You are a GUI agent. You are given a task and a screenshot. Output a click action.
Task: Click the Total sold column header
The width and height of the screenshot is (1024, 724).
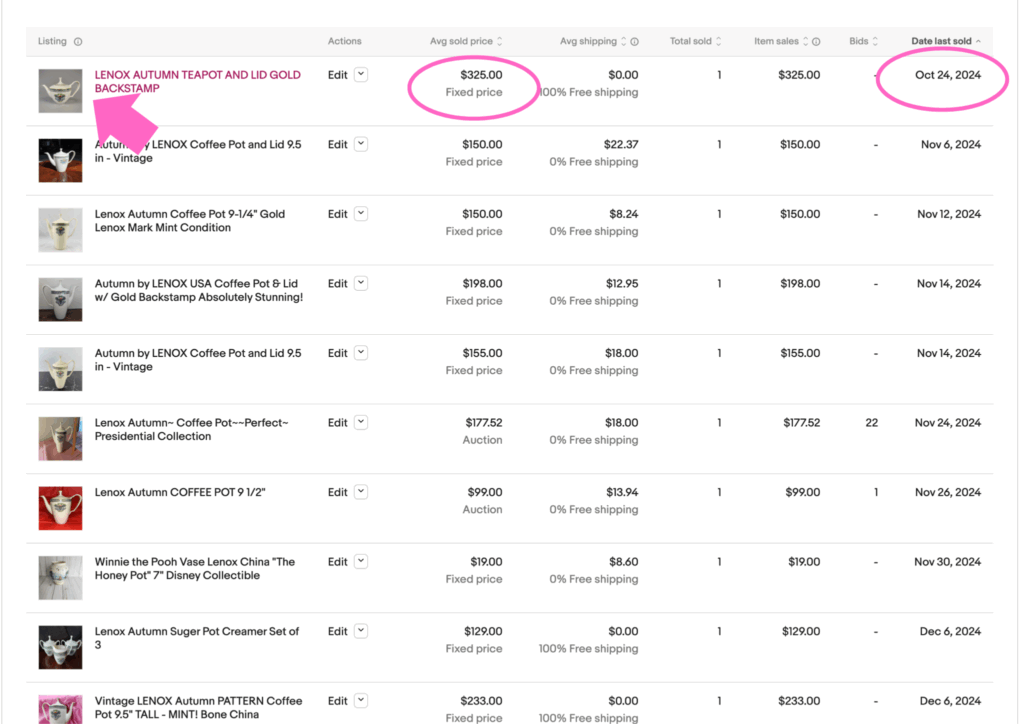click(690, 41)
